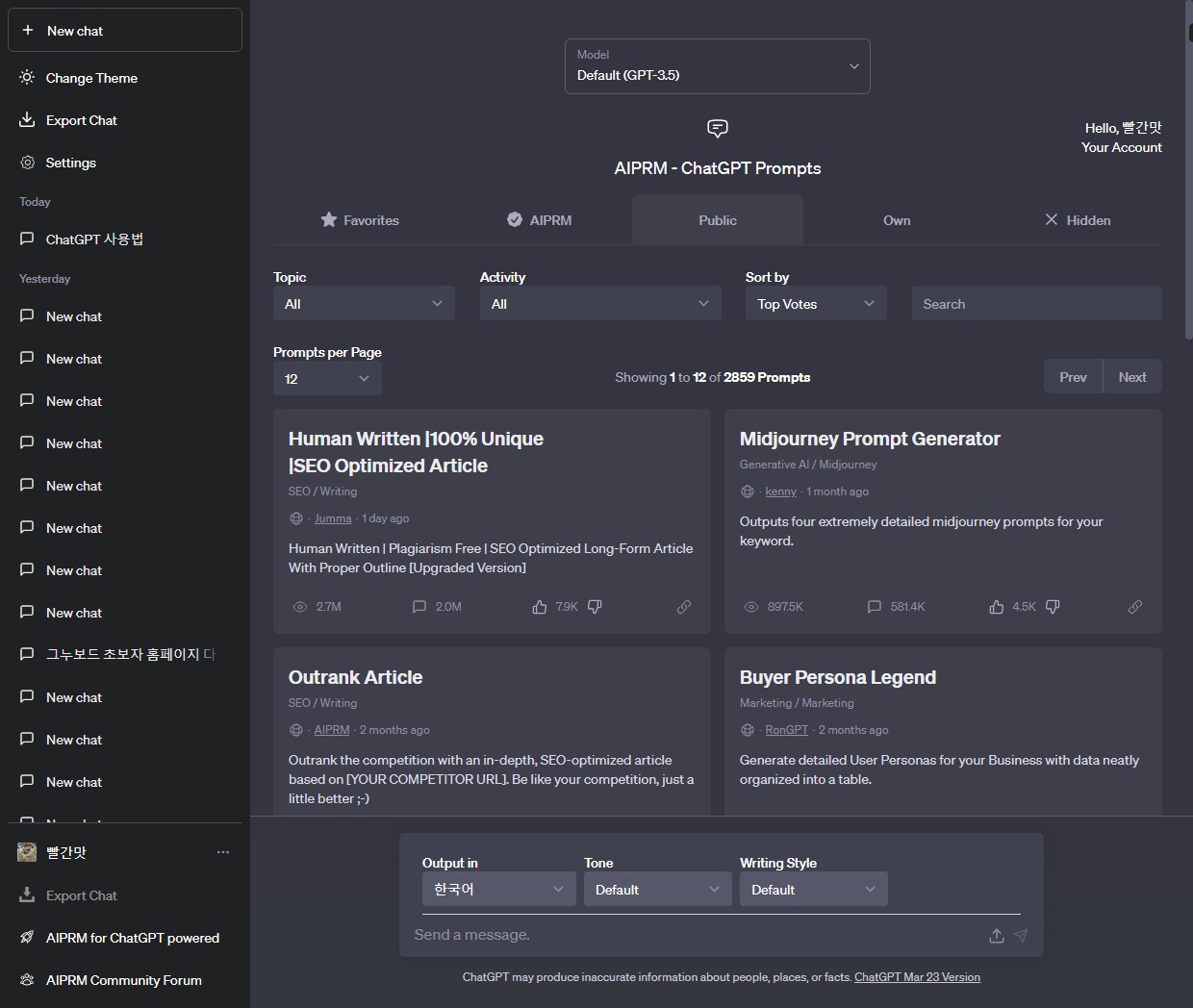The width and height of the screenshot is (1193, 1008).
Task: Open the Tone Default dropdown
Action: coord(658,889)
